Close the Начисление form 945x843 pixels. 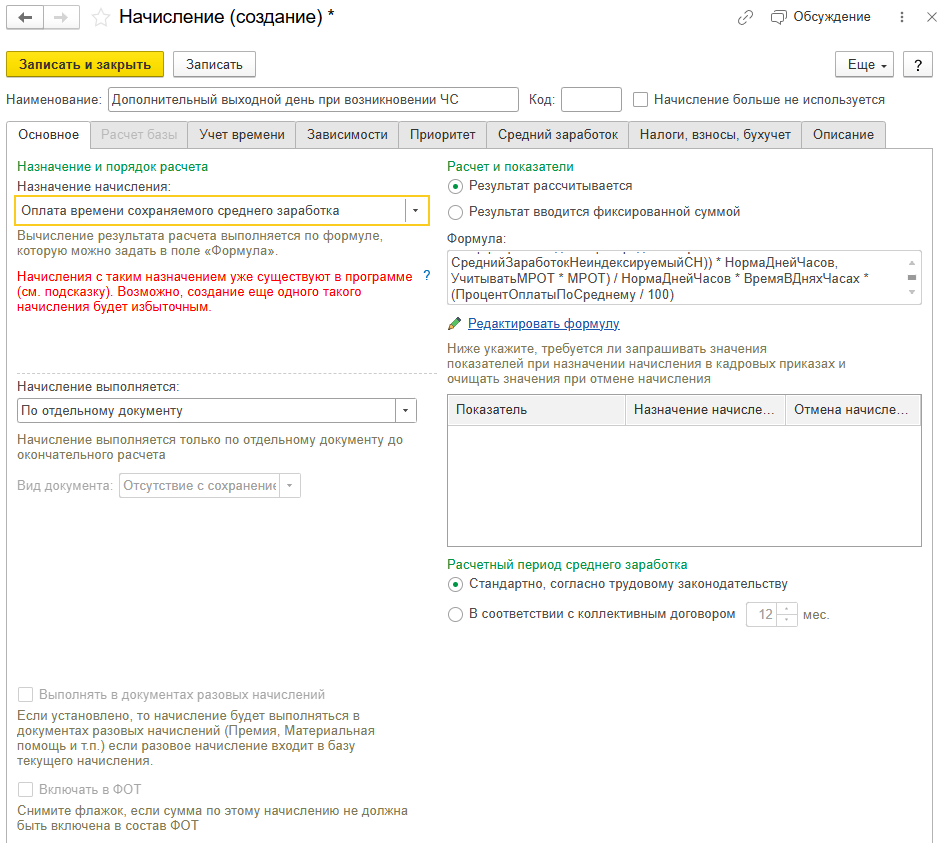pyautogui.click(x=932, y=17)
